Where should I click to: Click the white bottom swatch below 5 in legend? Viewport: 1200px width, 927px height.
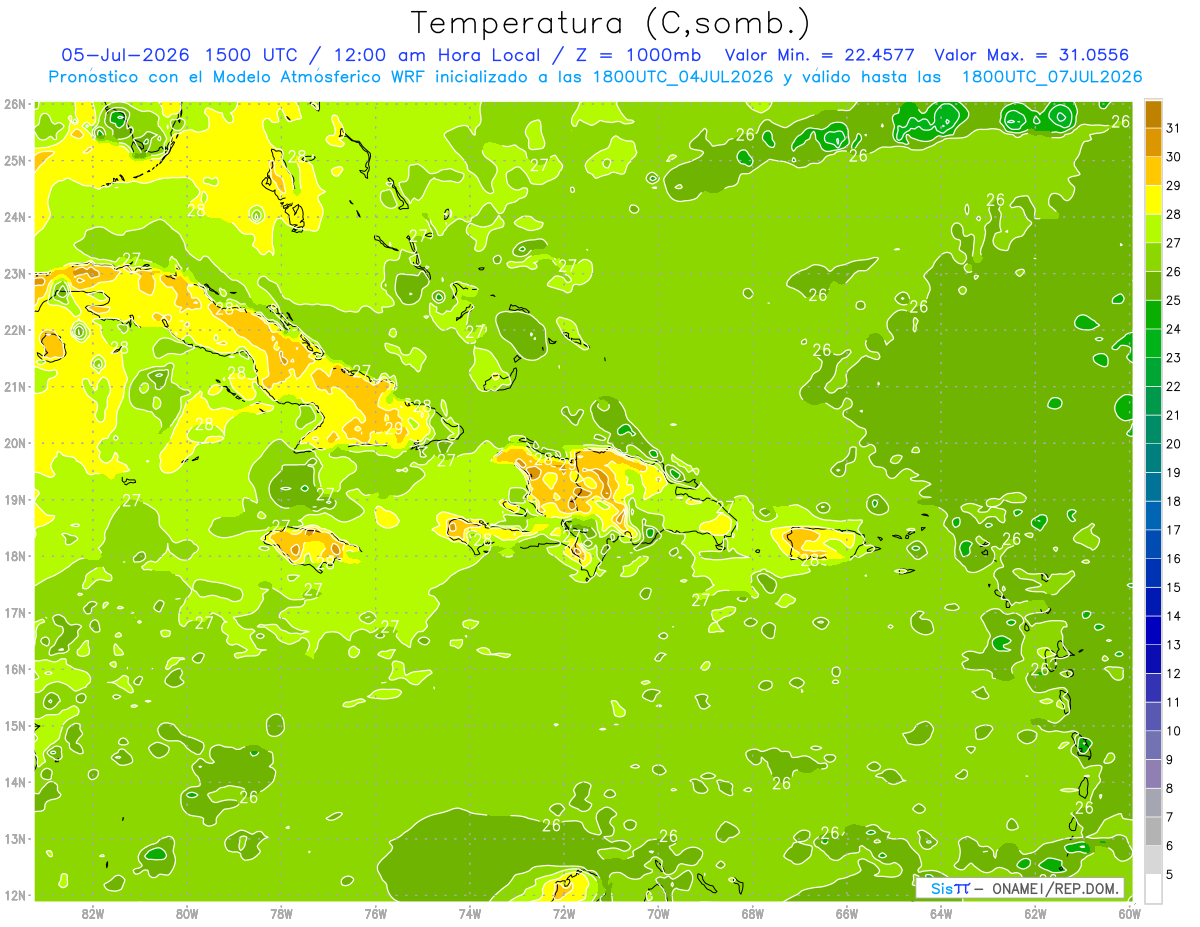pos(1153,888)
